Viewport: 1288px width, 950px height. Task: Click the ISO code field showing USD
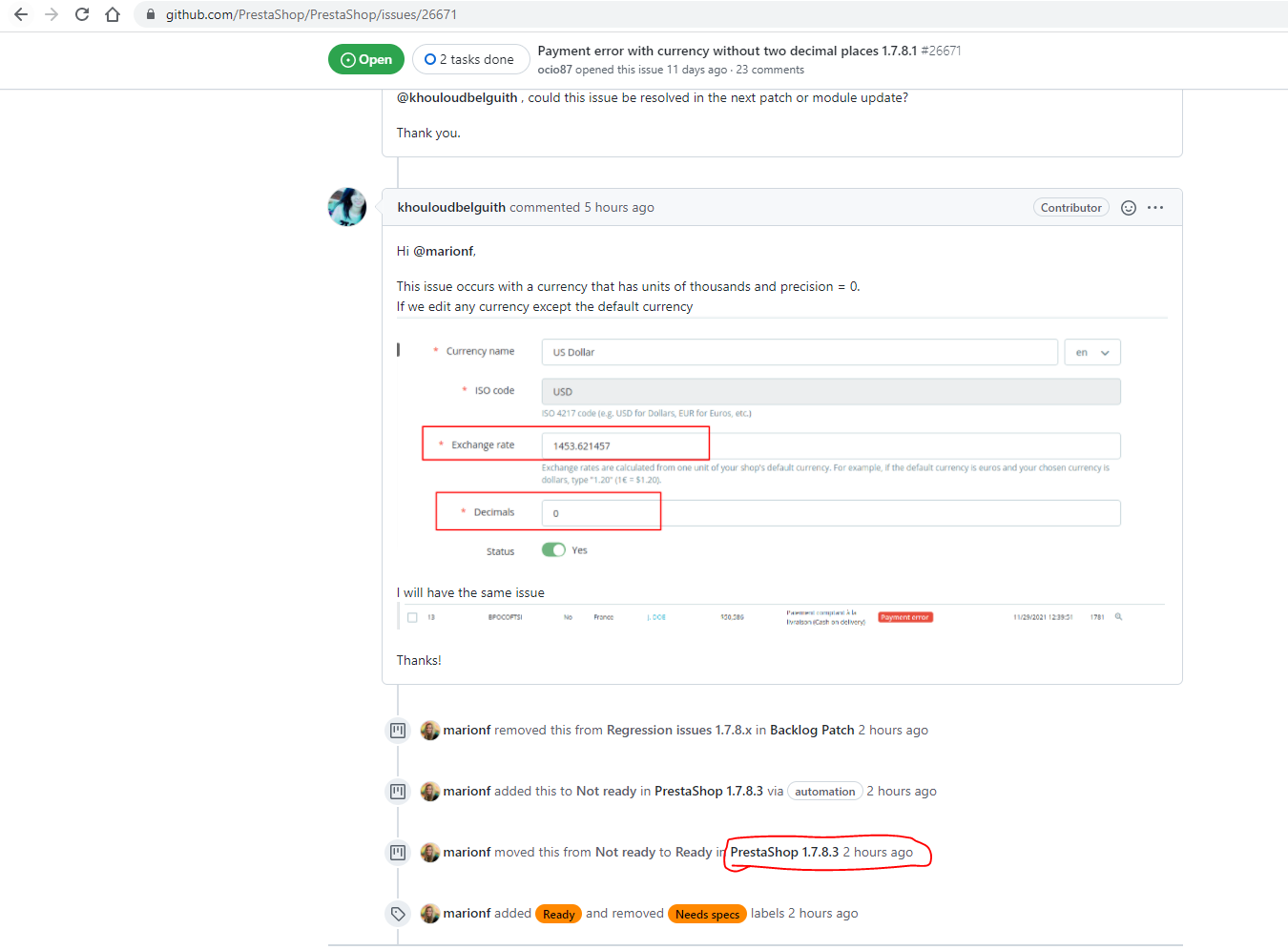click(x=831, y=391)
